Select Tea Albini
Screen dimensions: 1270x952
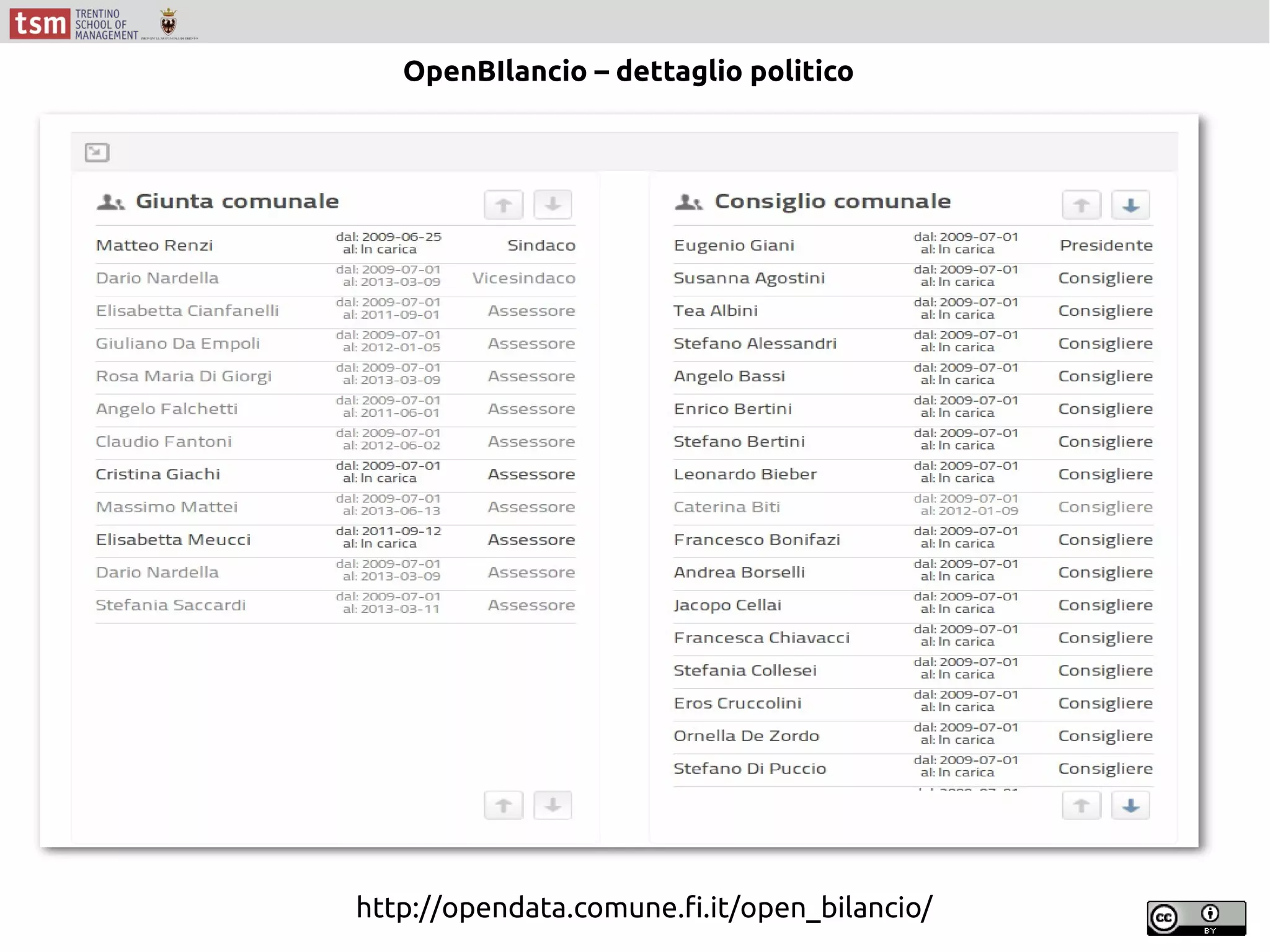point(716,311)
